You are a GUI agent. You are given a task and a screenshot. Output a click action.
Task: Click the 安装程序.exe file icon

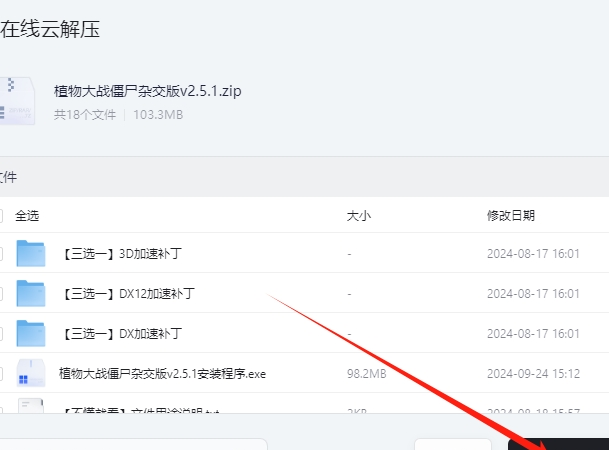click(31, 374)
